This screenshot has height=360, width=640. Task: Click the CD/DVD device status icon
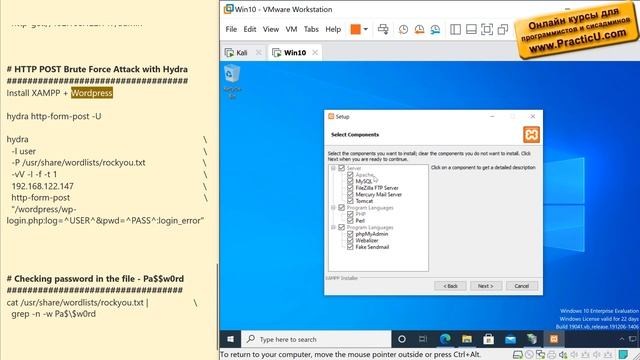pos(529,355)
